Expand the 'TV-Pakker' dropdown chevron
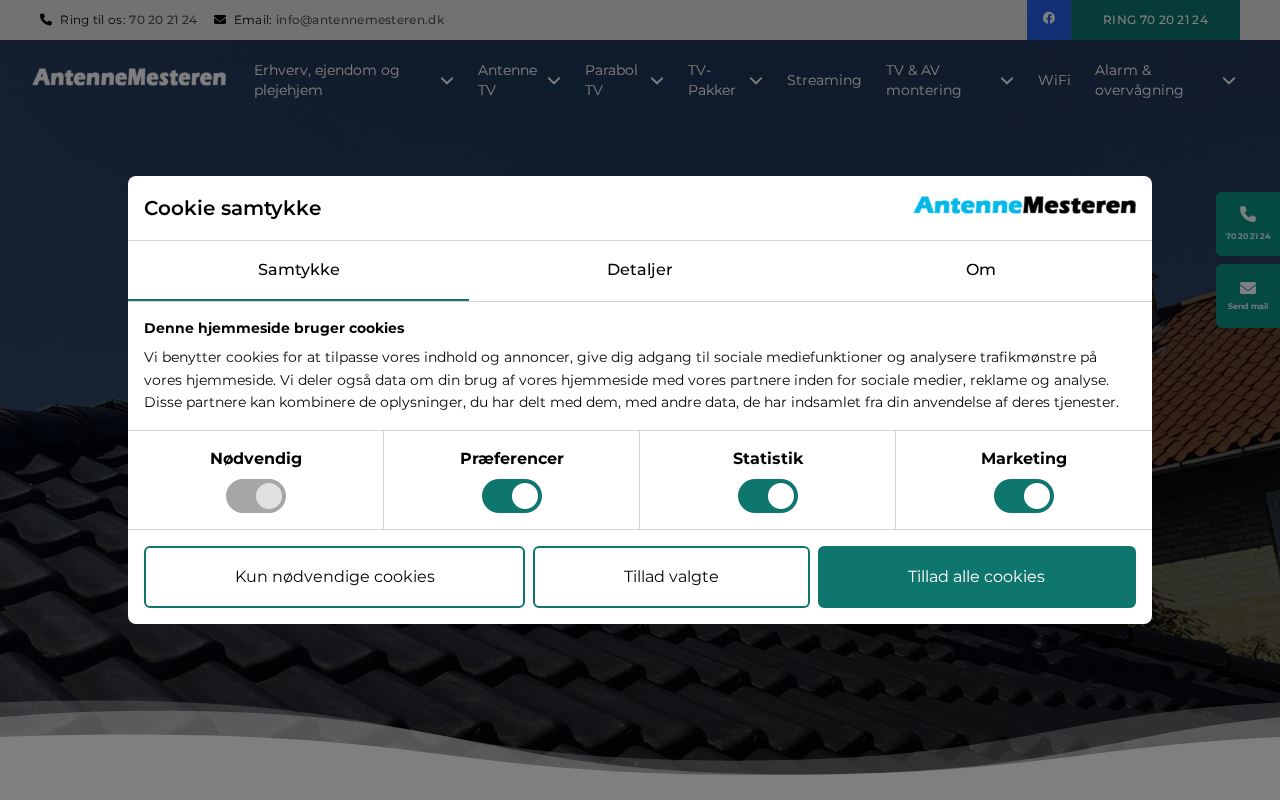Image resolution: width=1280 pixels, height=800 pixels. (756, 80)
